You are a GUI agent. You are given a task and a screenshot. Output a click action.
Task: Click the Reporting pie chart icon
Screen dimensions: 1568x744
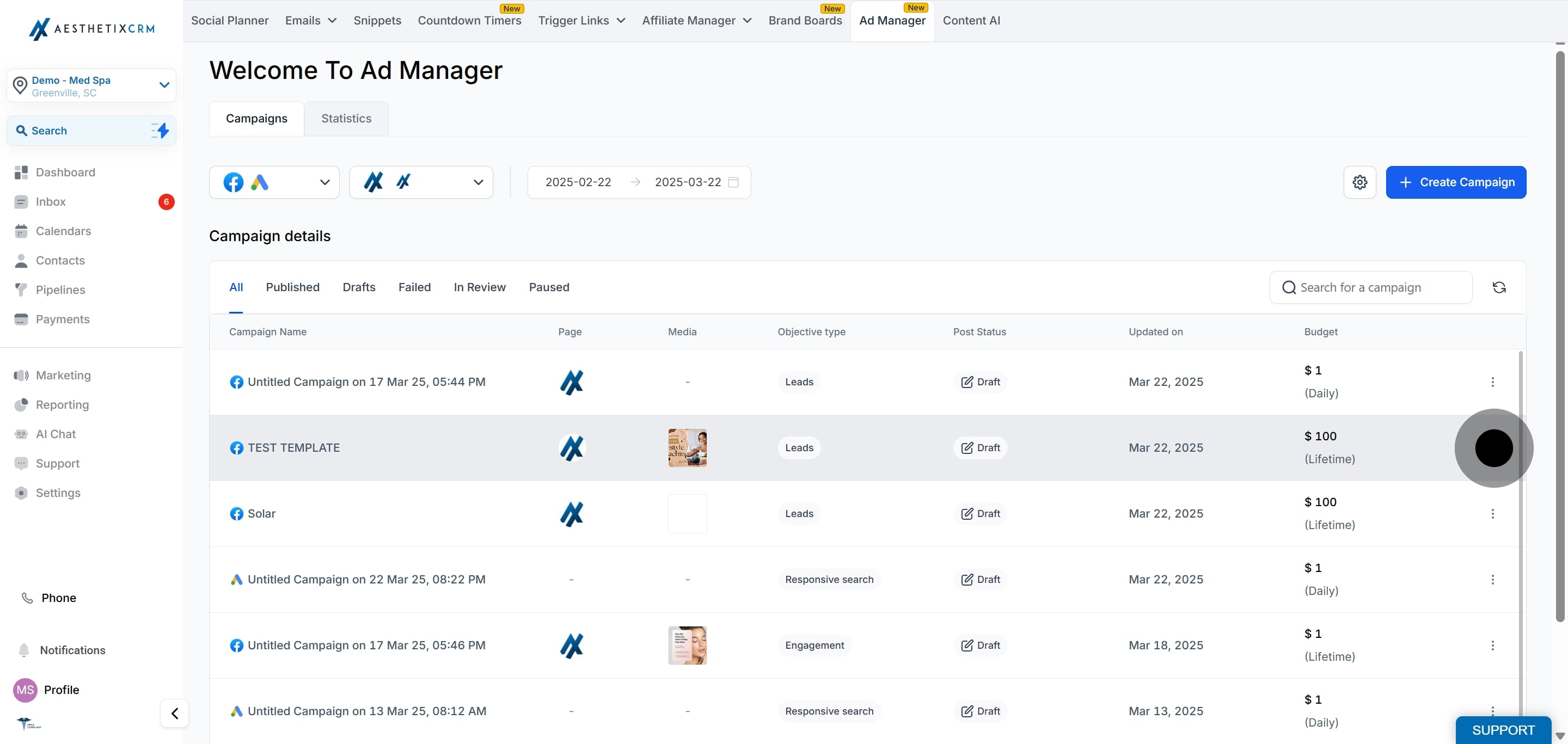21,405
